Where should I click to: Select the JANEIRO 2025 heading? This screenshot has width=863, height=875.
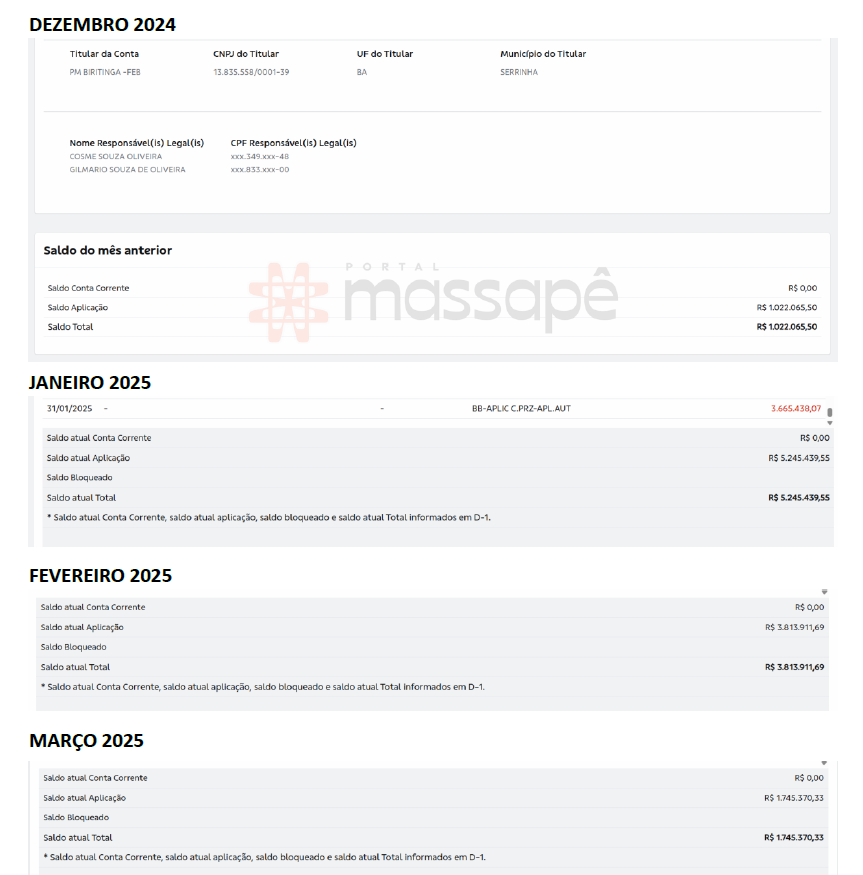90,382
